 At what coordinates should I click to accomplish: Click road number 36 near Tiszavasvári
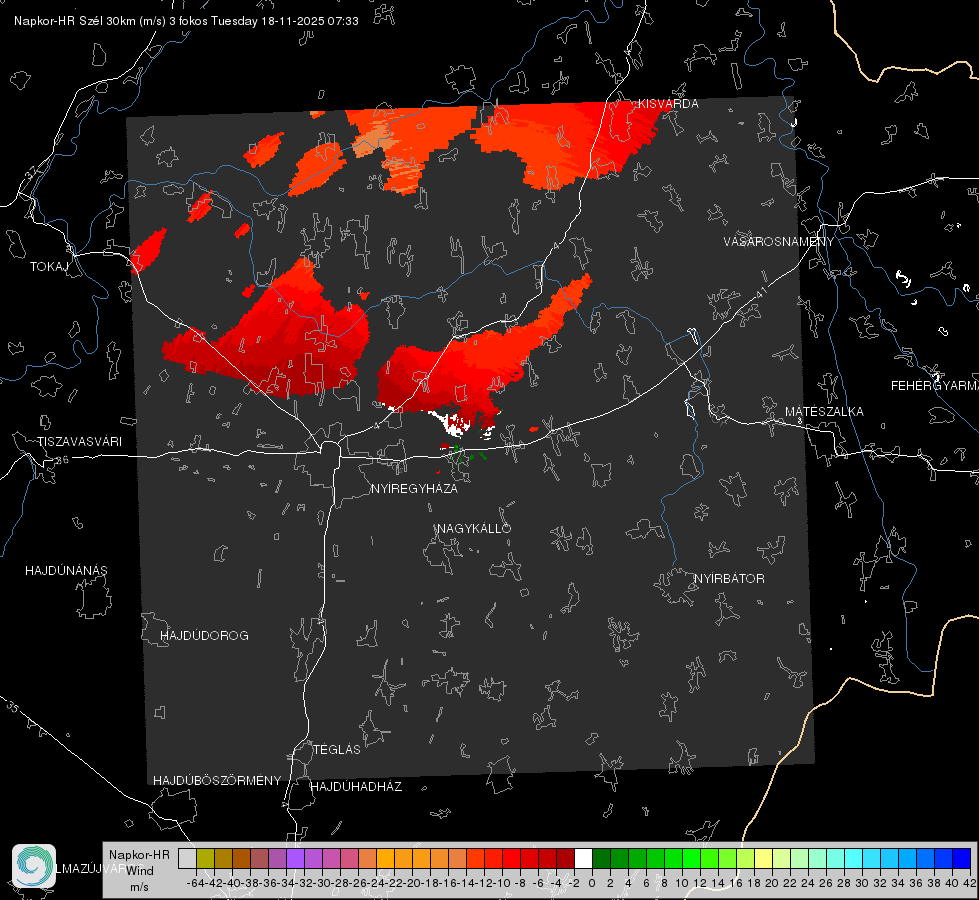point(62,460)
